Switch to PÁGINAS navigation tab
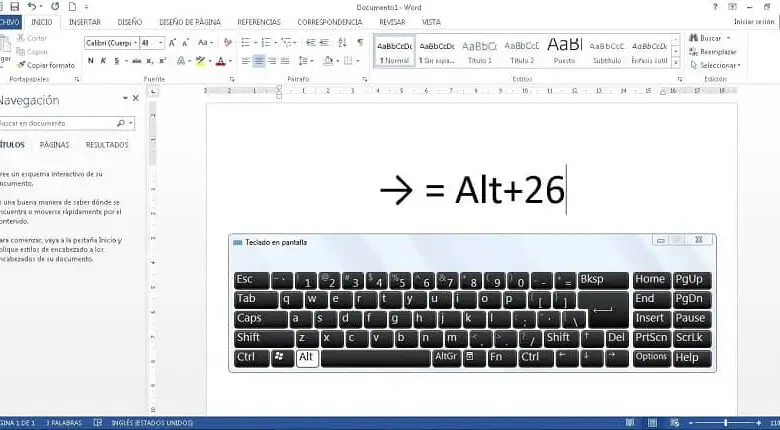 [x=54, y=145]
